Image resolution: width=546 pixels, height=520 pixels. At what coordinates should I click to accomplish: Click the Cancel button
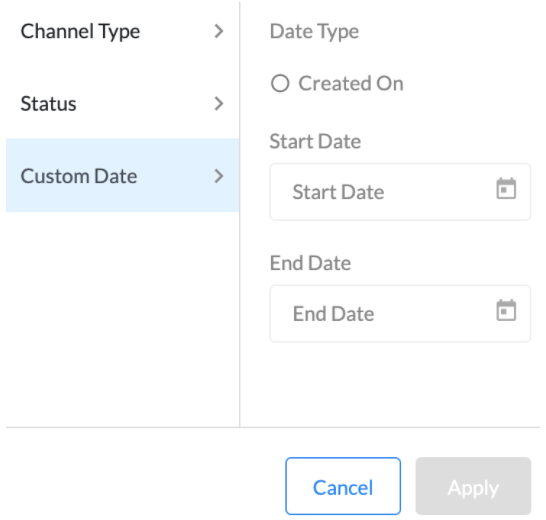[x=343, y=486]
